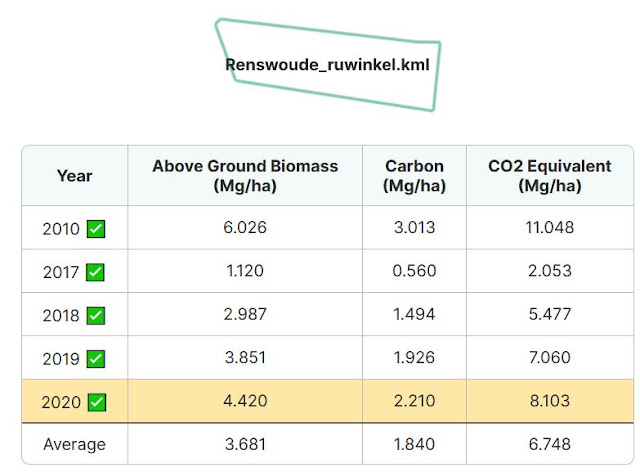Click the Average row label
The image size is (640, 472).
pyautogui.click(x=75, y=444)
